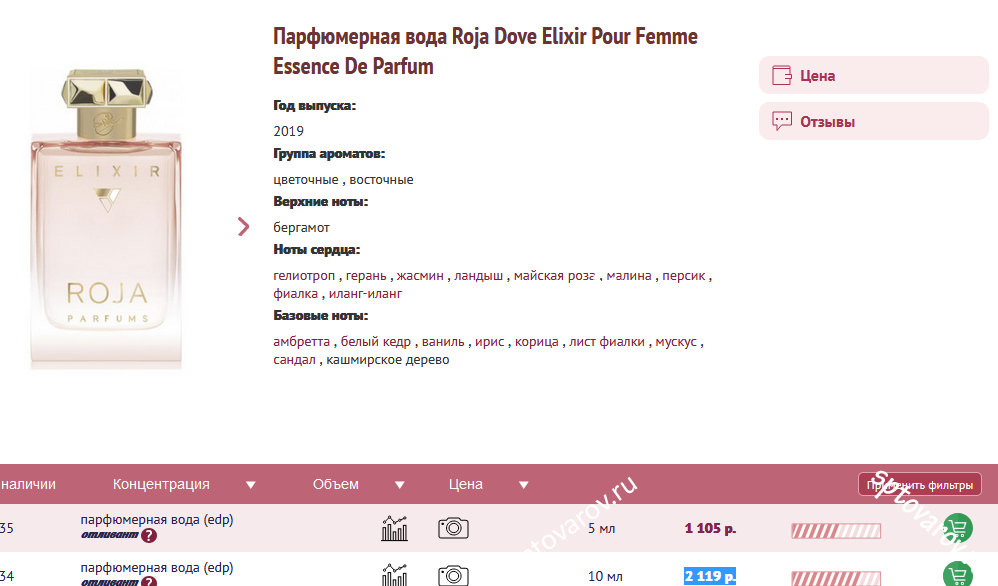Open the иланг-иланг note link
Viewport: 998px width, 586px height.
tap(365, 293)
